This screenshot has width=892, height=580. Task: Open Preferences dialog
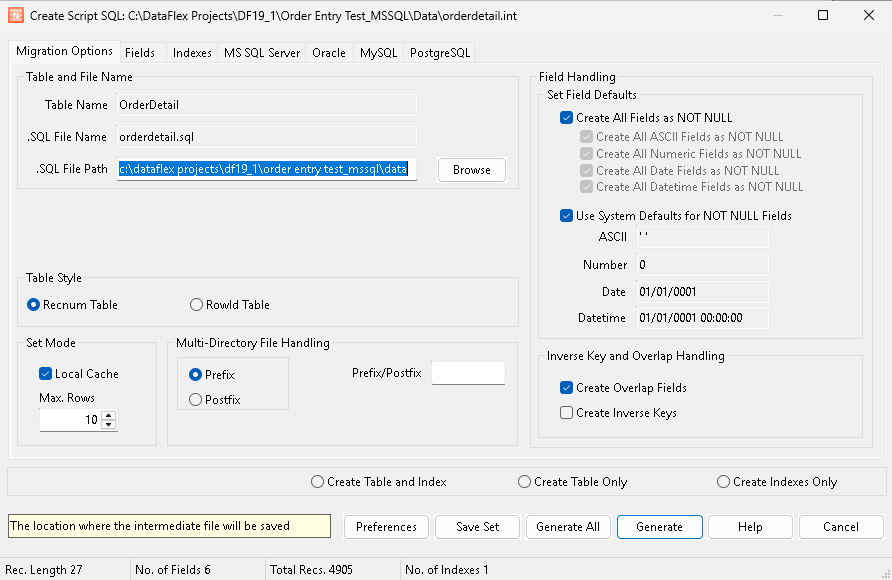[386, 527]
